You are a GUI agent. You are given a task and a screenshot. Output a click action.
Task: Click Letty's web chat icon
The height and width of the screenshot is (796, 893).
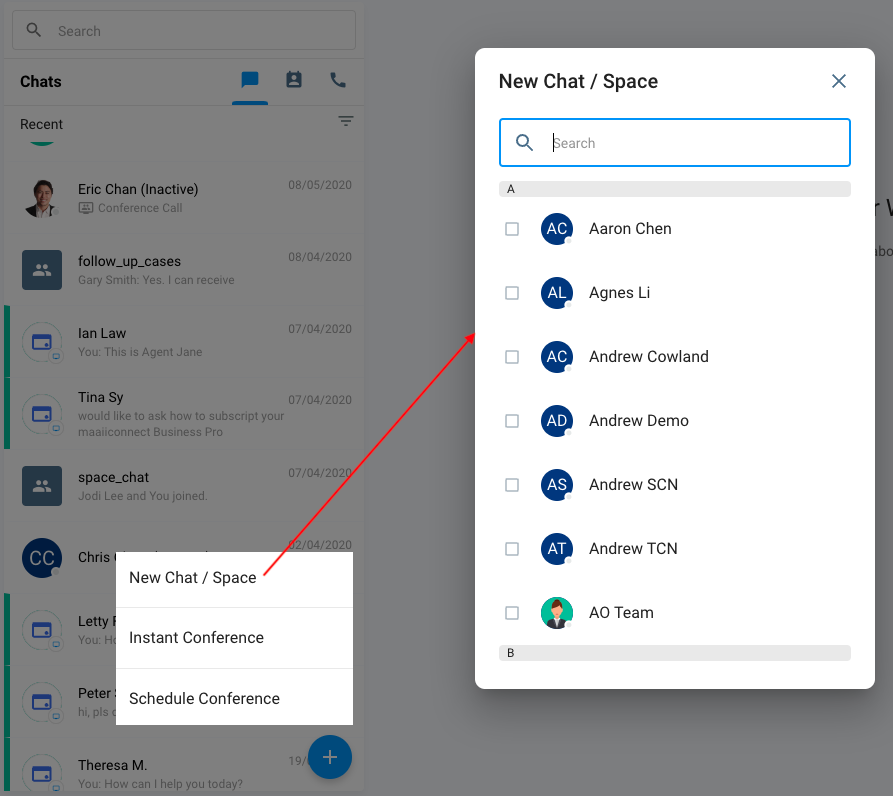42,630
